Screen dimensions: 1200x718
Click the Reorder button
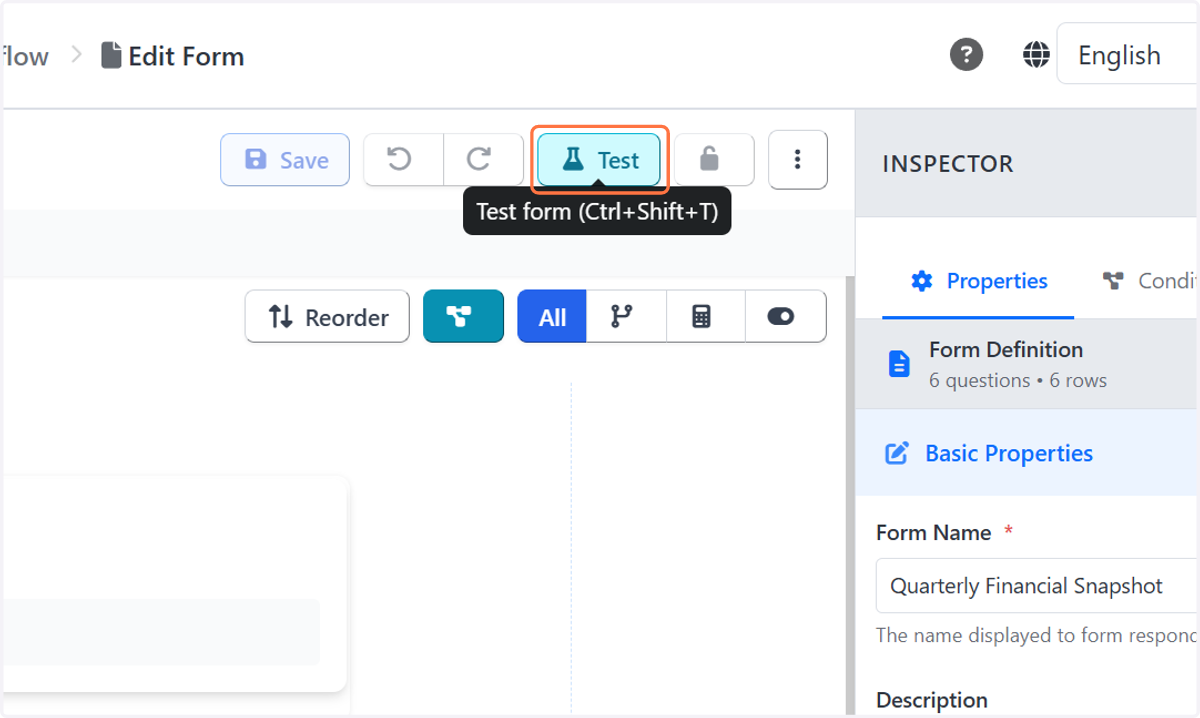(327, 317)
